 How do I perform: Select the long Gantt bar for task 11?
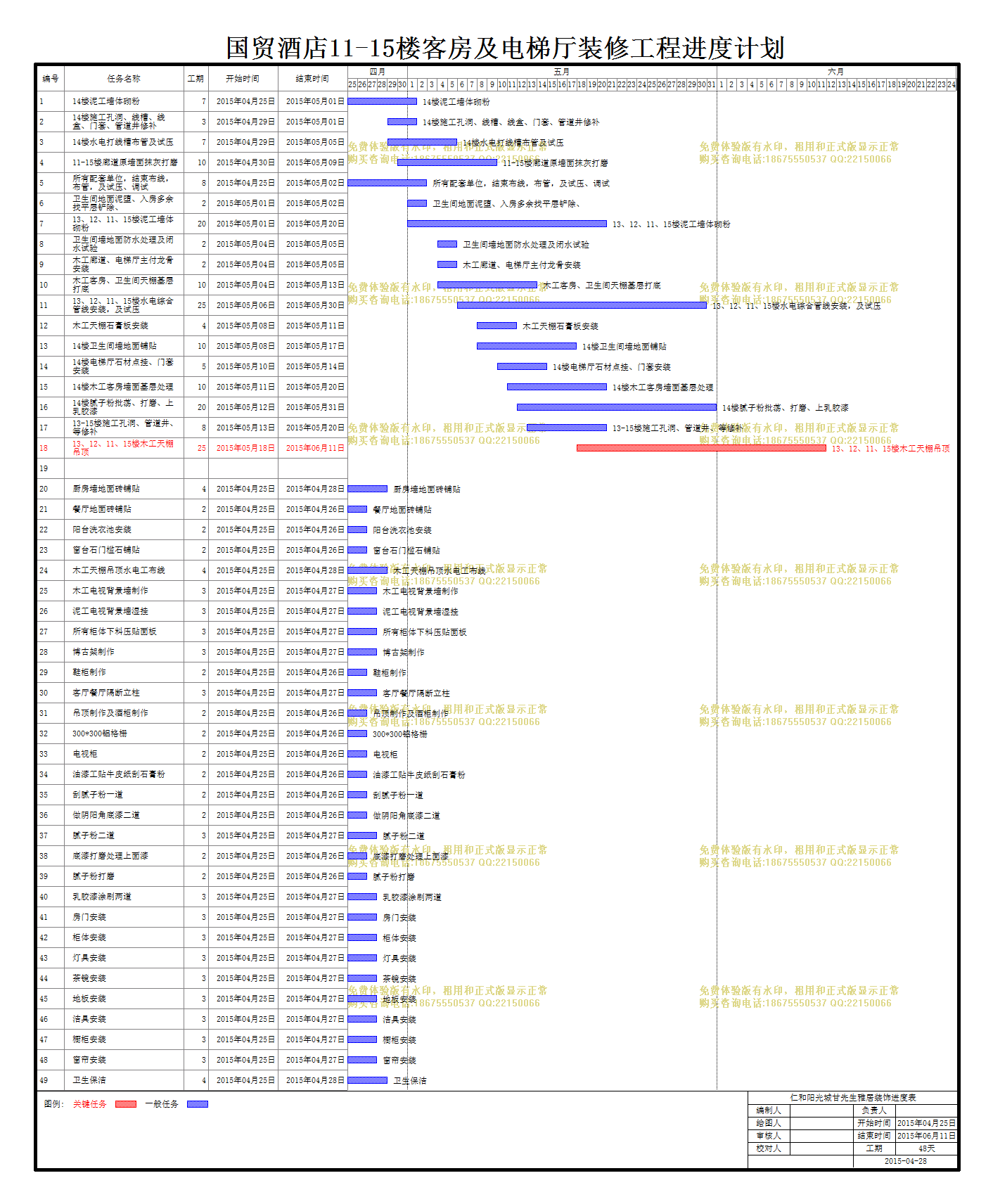click(x=582, y=305)
